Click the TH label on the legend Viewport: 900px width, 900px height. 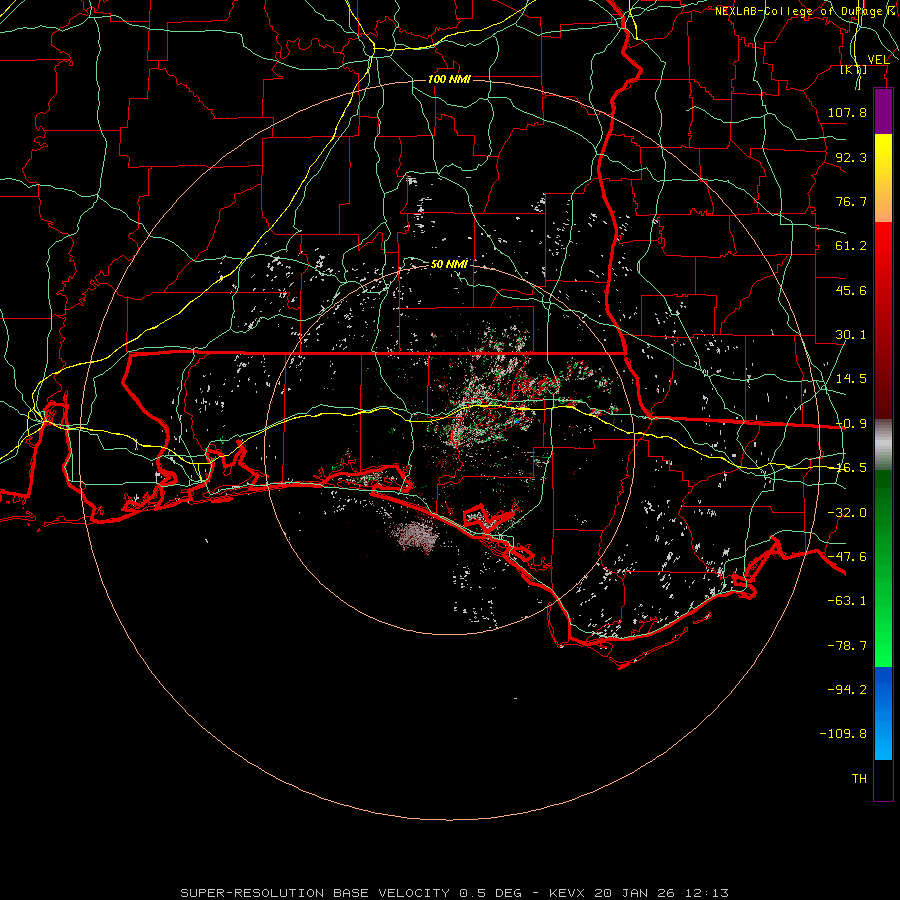pos(859,779)
